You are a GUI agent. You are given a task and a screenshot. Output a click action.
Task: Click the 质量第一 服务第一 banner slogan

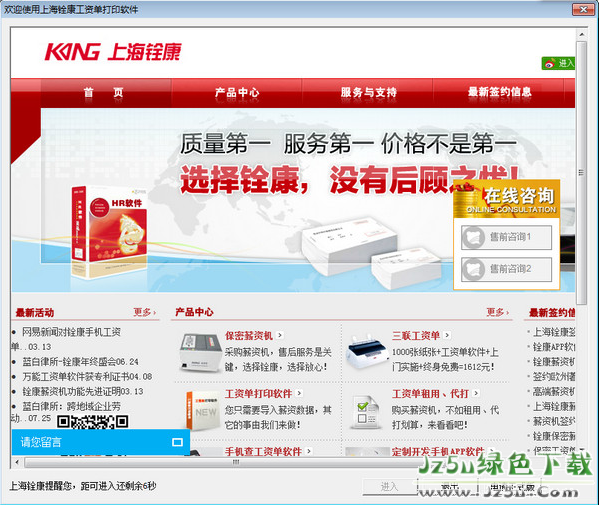coord(348,144)
